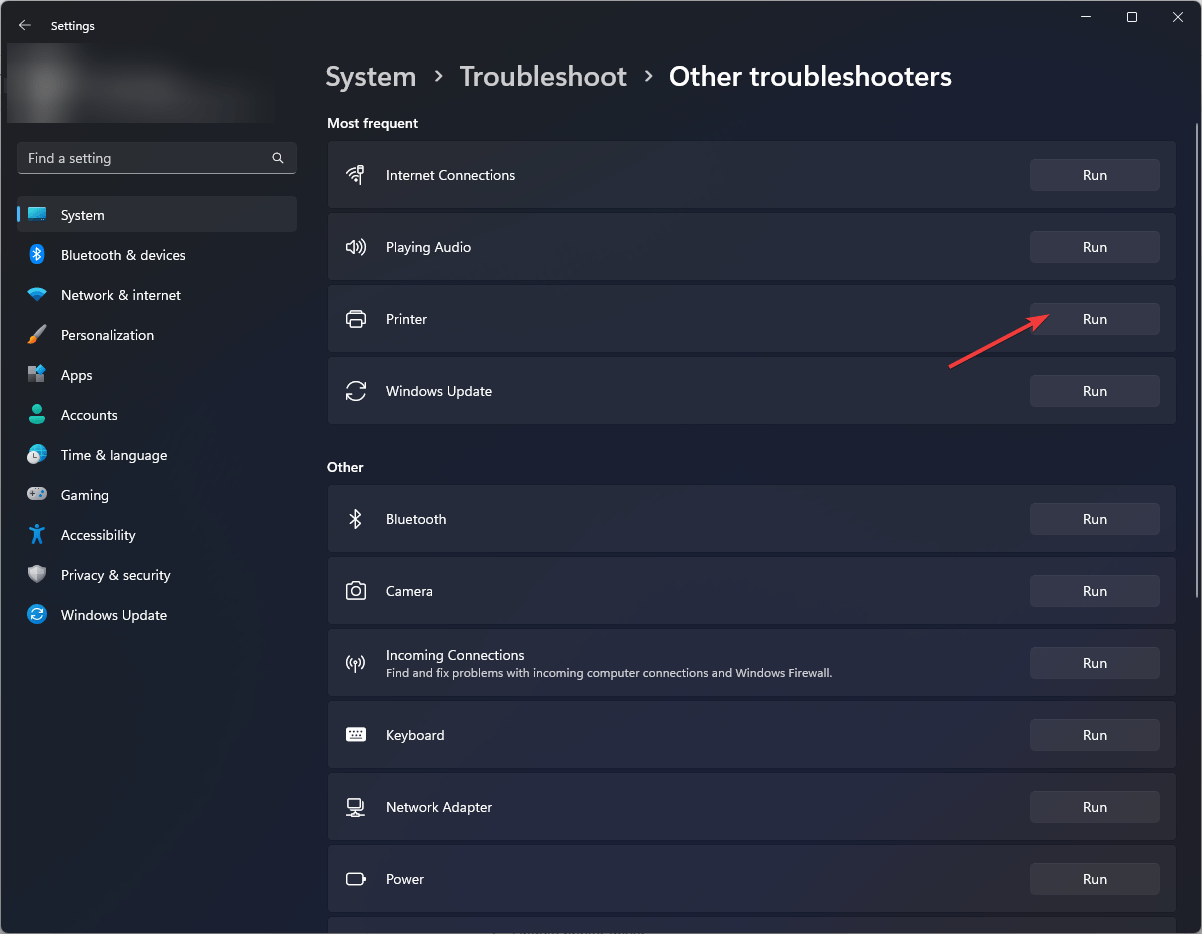Click the Printer icon in troubleshooter list
This screenshot has height=934, width=1202.
[355, 319]
